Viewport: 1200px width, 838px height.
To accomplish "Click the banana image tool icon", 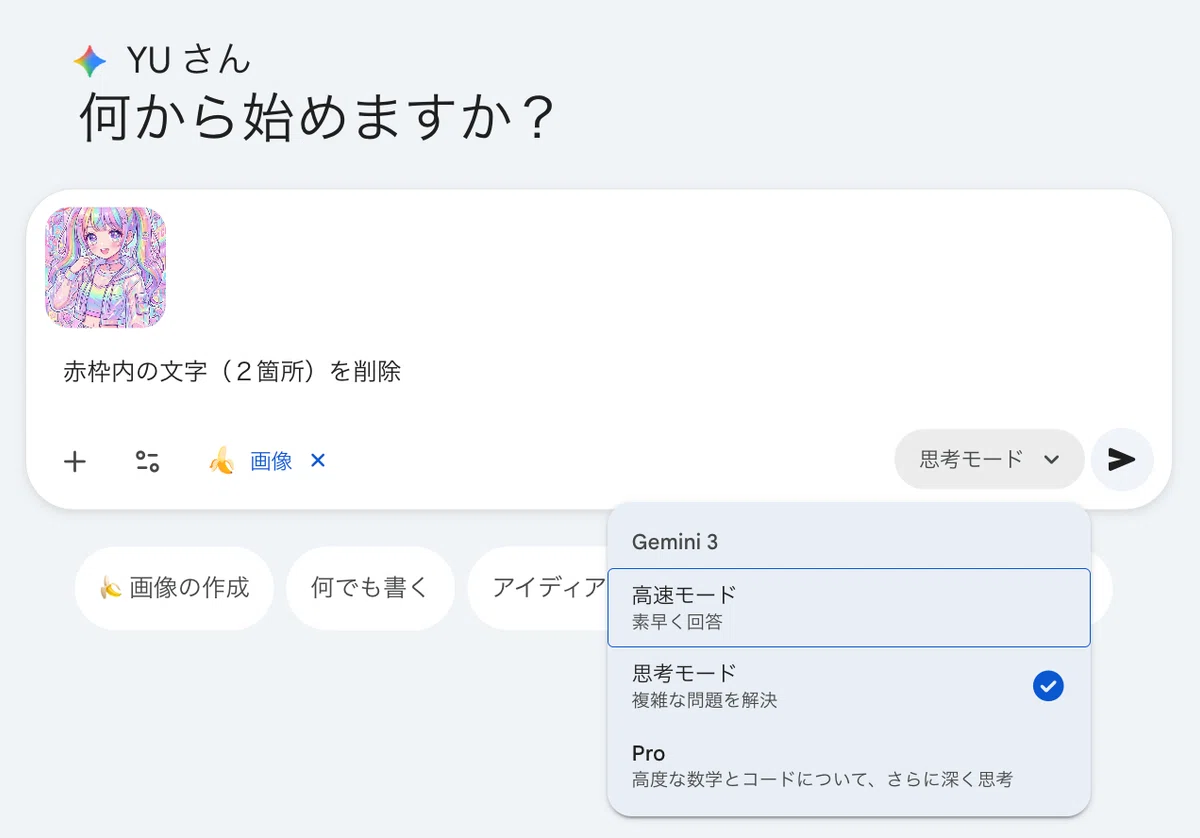I will point(221,460).
